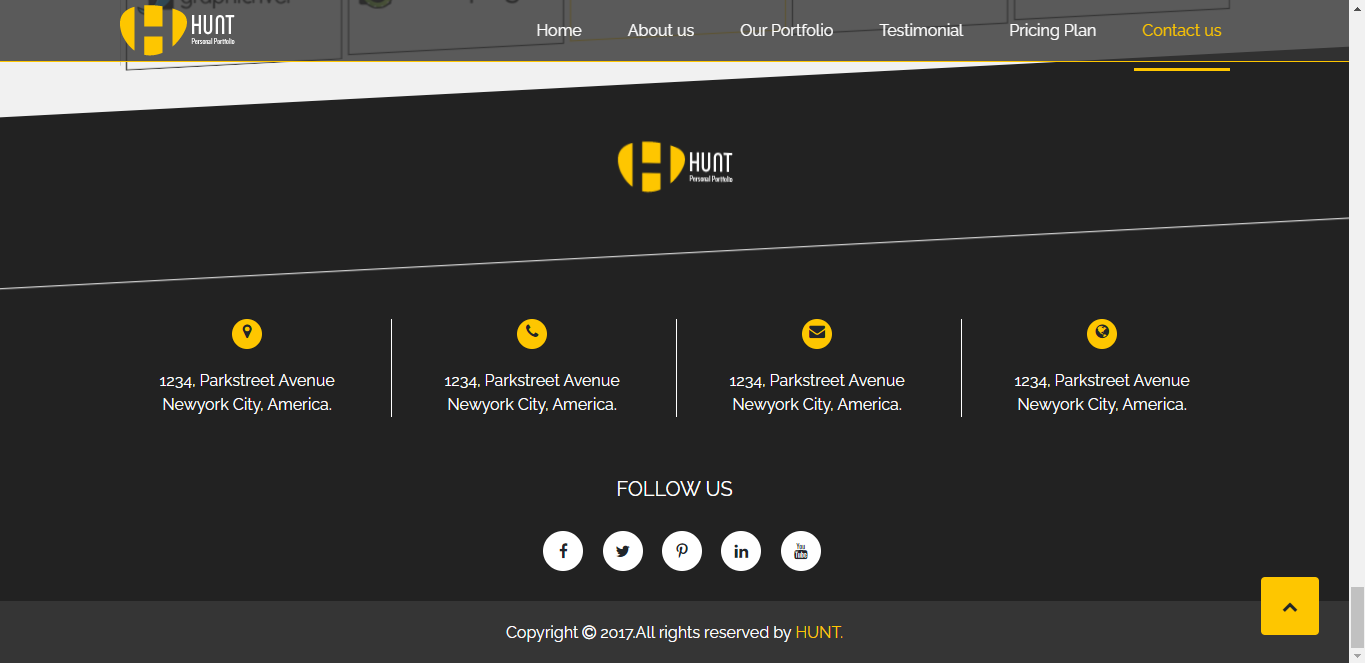The width and height of the screenshot is (1365, 663).
Task: Select the Contact us nav item
Action: 1181,30
